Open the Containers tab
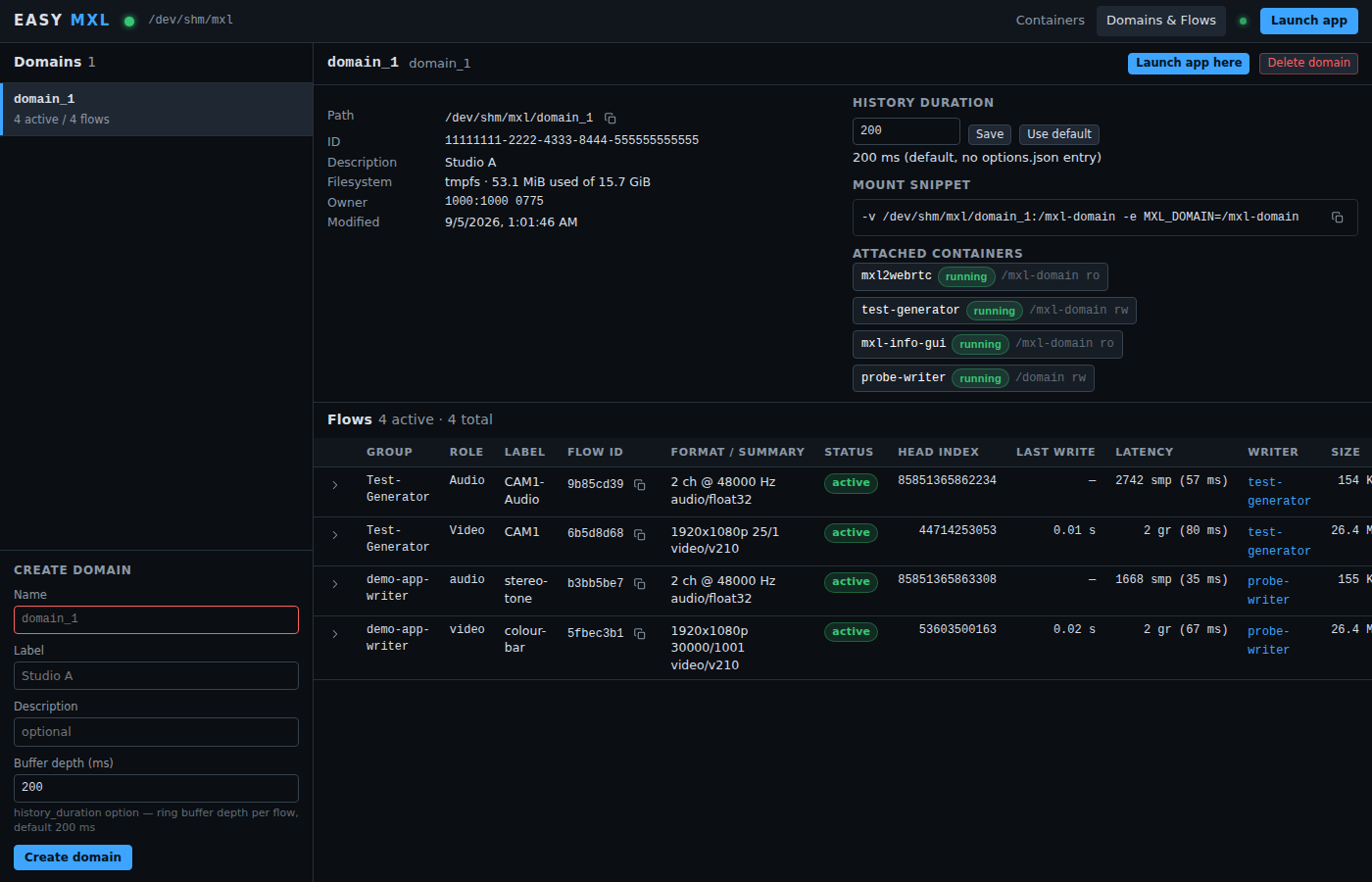 coord(1050,21)
